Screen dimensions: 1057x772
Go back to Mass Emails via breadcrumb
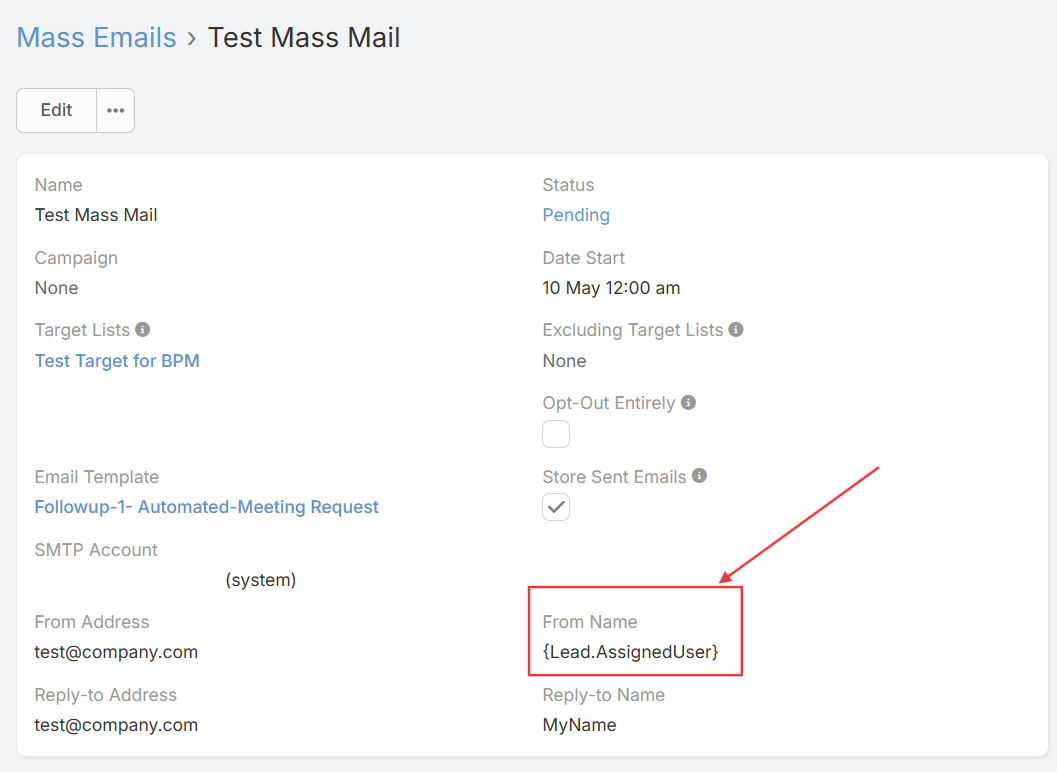96,38
